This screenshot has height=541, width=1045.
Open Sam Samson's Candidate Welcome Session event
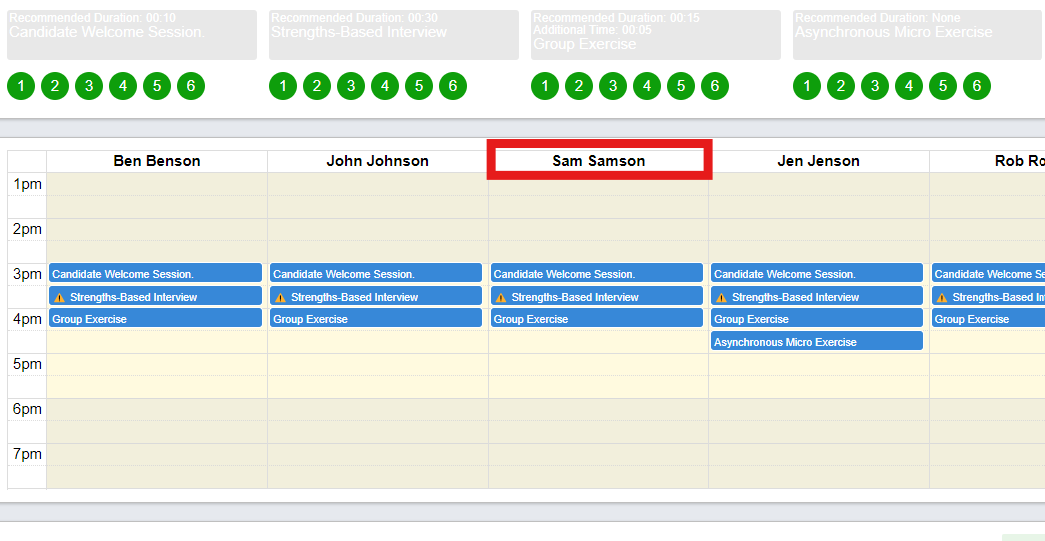tap(596, 273)
